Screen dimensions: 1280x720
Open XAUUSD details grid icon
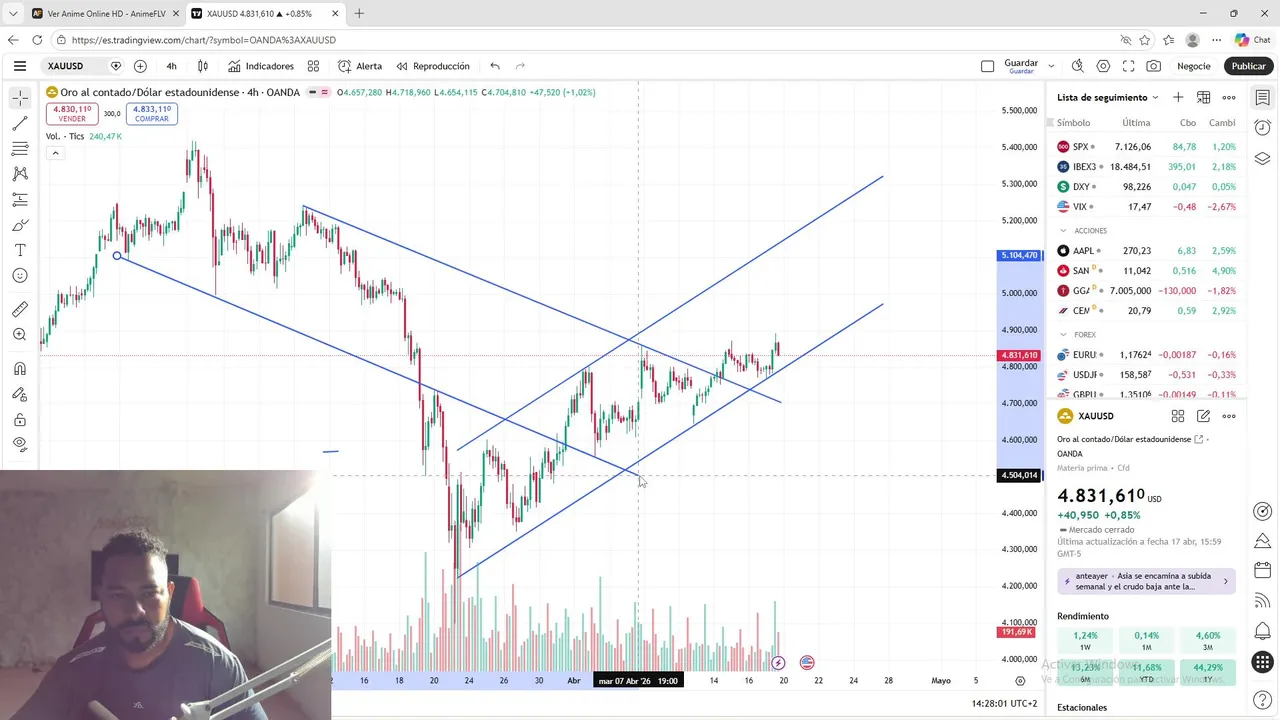[1178, 416]
